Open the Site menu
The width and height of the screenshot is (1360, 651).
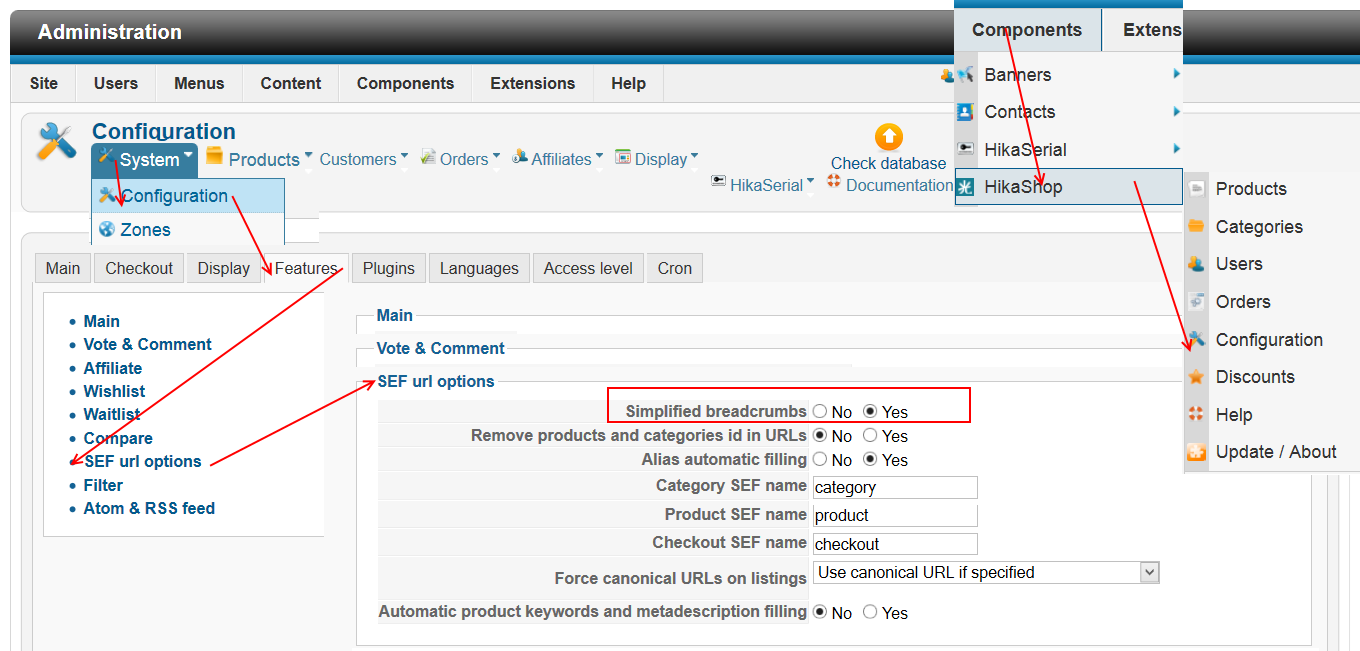tap(44, 84)
